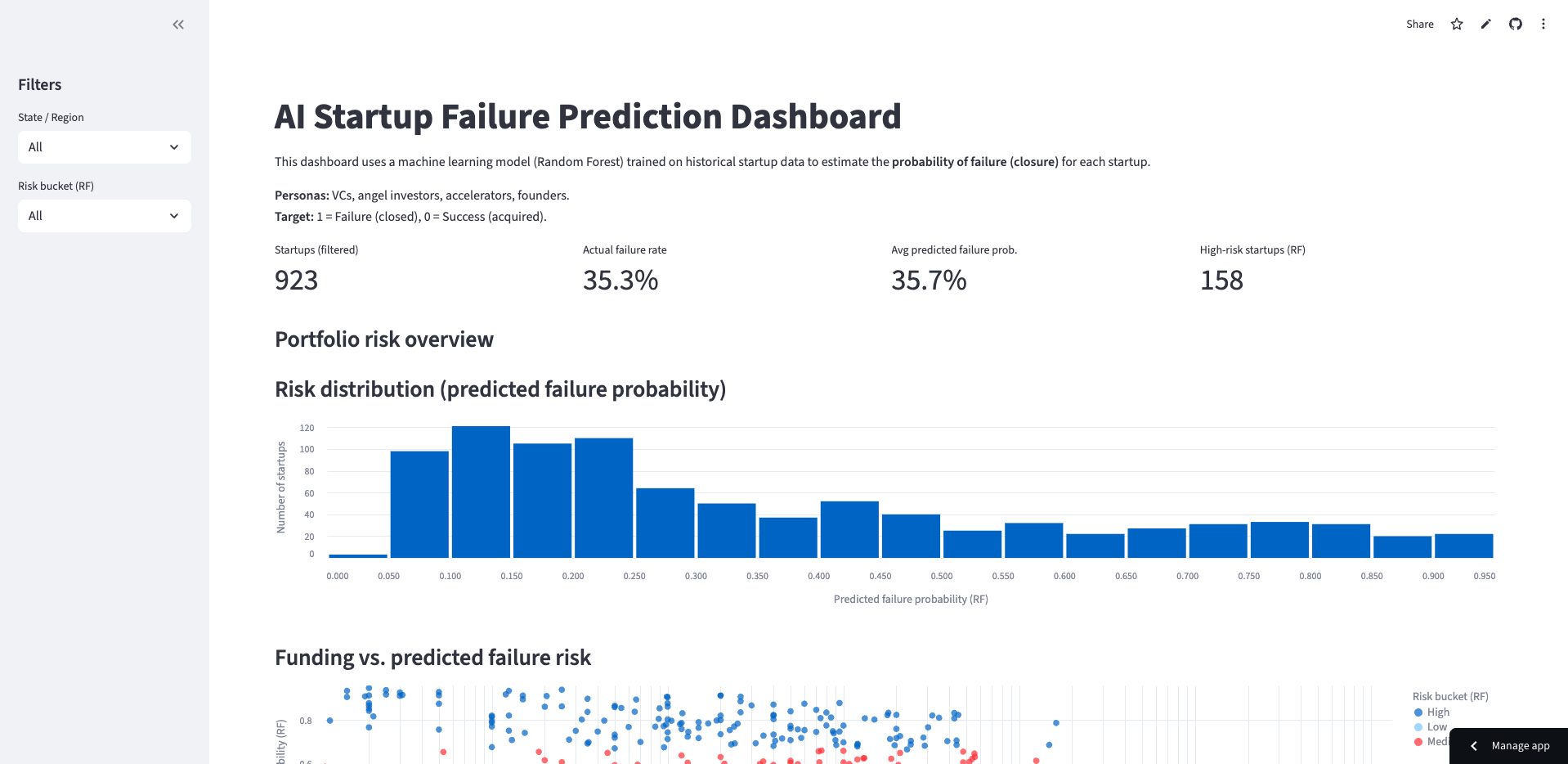Click the left chevron on the Manage app button
Screen dimensions: 1568x764
tap(1474, 745)
